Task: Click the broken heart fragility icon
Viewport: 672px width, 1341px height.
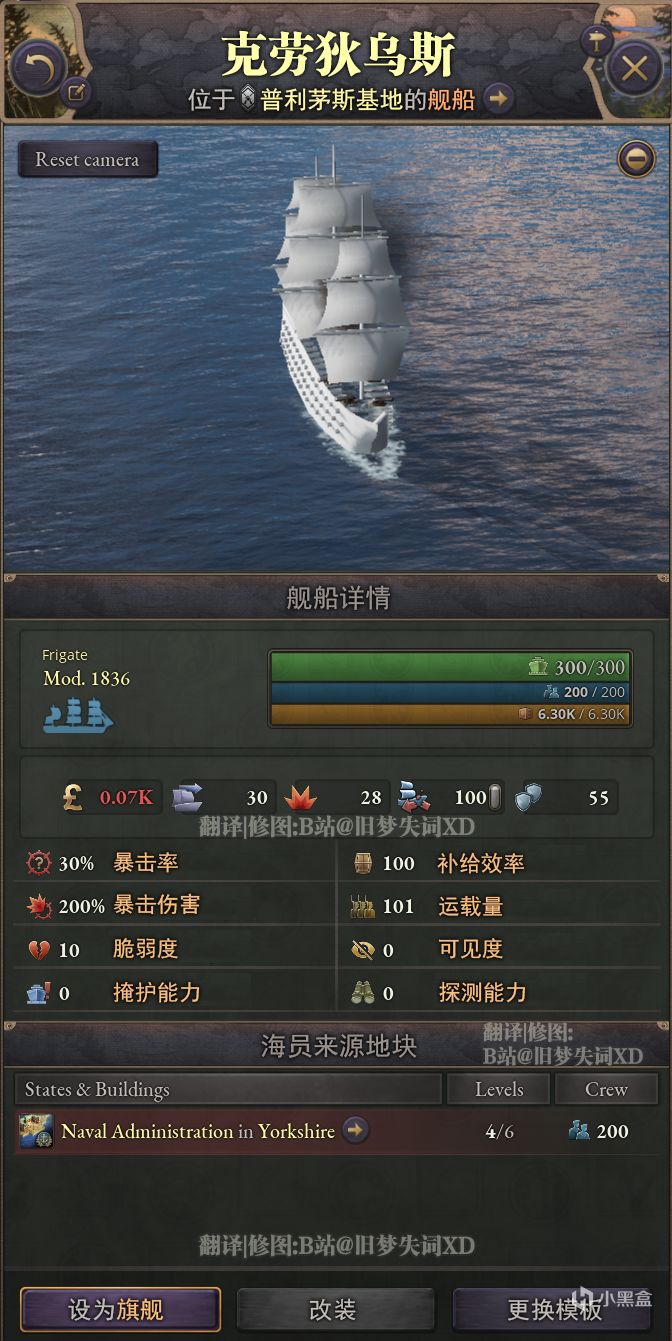Action: (x=38, y=949)
